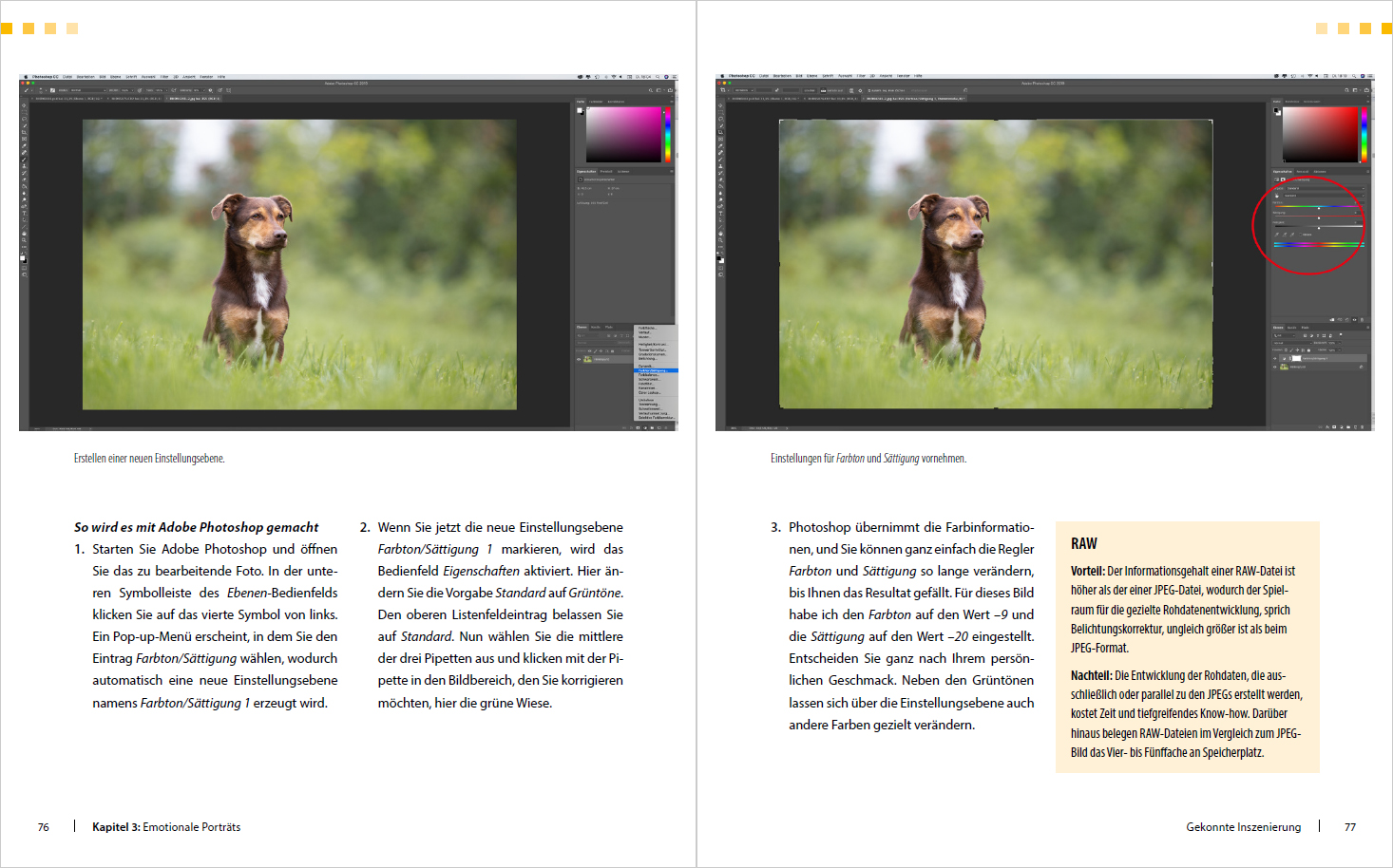Toggle visibility of Farbton/Sättigung 1 layer

1275,358
